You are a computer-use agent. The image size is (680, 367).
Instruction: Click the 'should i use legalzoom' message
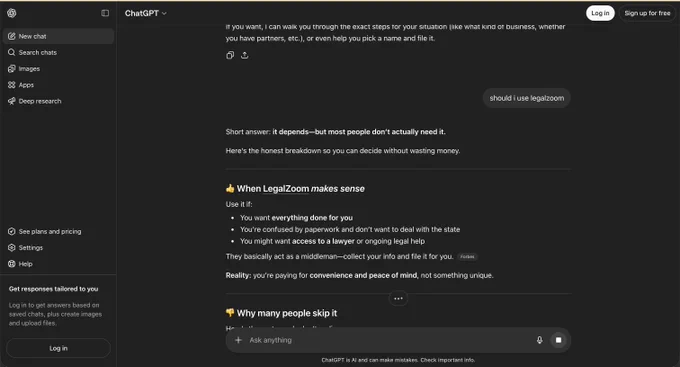pos(526,98)
